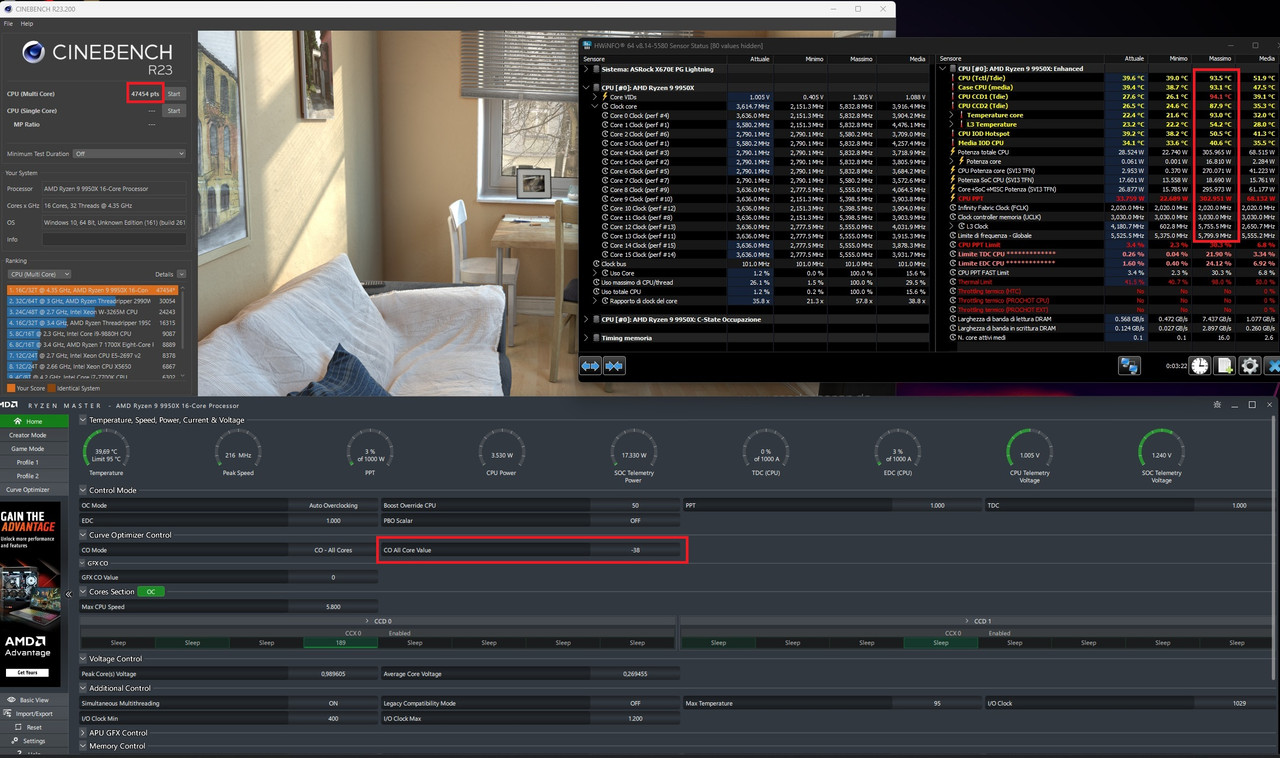
Task: Expand the Sistema ASRock X670E PG Lightning node
Action: [x=588, y=69]
